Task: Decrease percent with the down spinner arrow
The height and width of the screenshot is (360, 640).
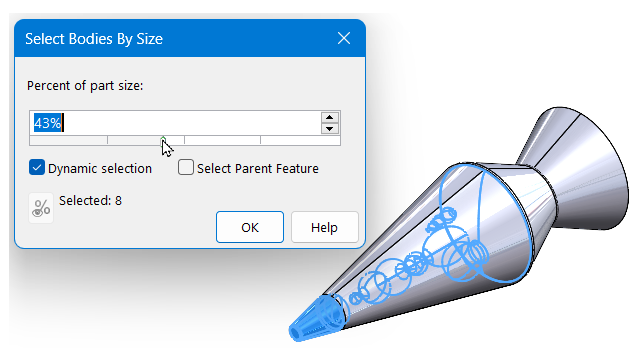Action: tap(330, 129)
